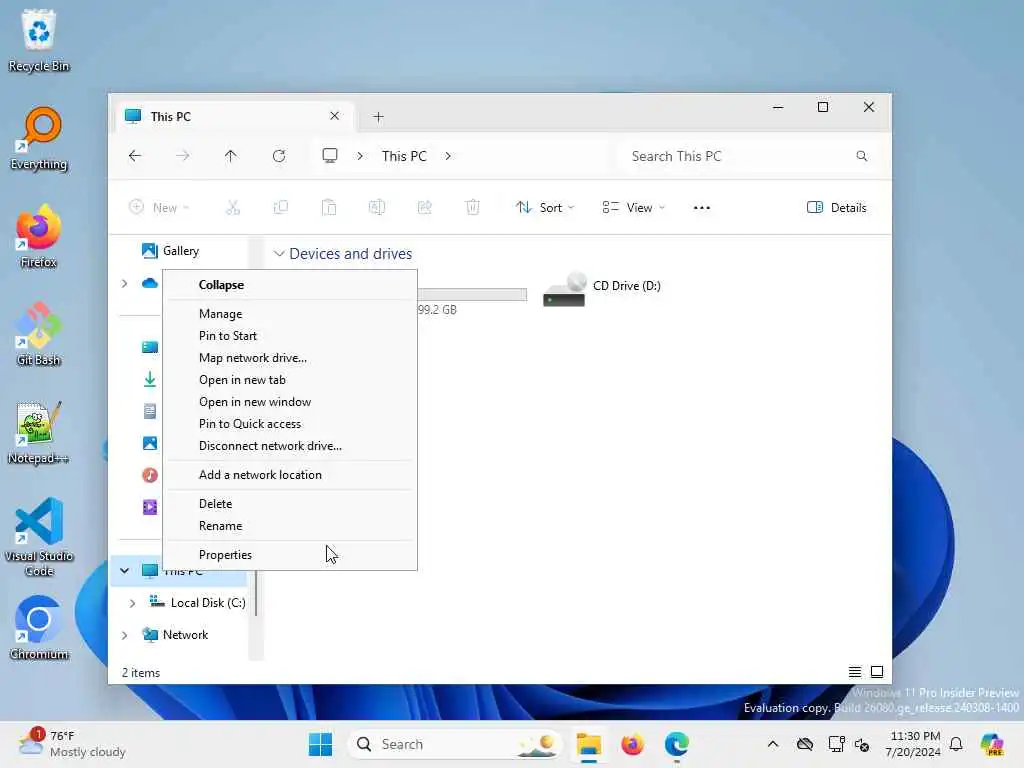Click the search magnifier in Search This PC

(x=861, y=156)
